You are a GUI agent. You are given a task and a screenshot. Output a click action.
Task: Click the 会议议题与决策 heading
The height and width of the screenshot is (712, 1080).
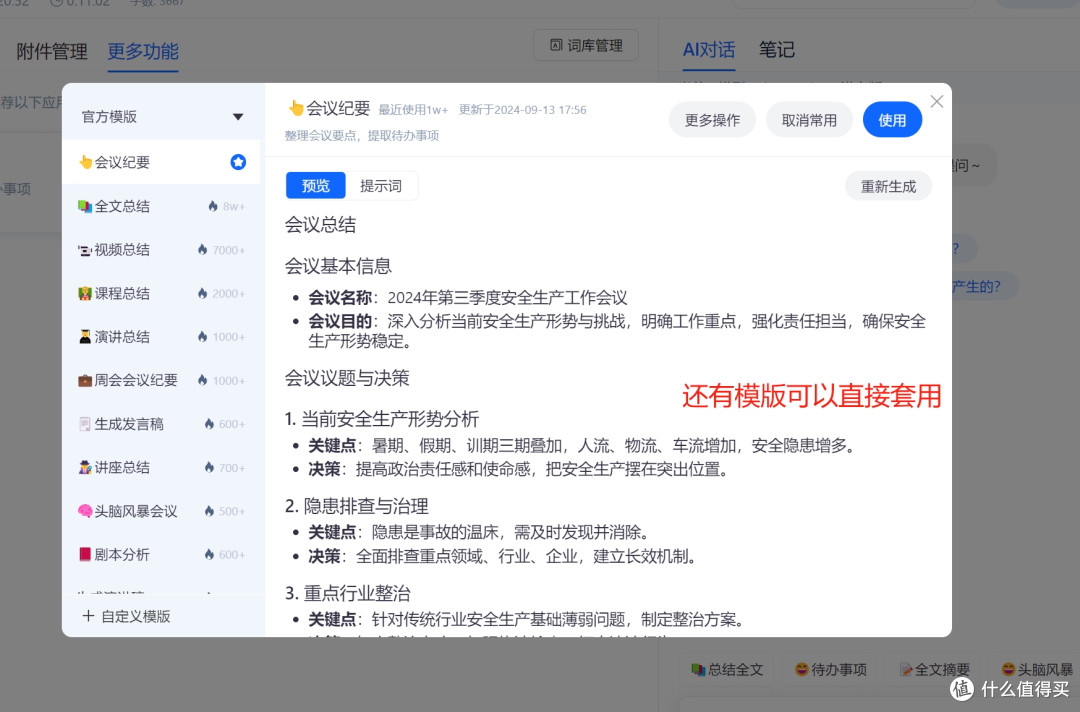[347, 377]
